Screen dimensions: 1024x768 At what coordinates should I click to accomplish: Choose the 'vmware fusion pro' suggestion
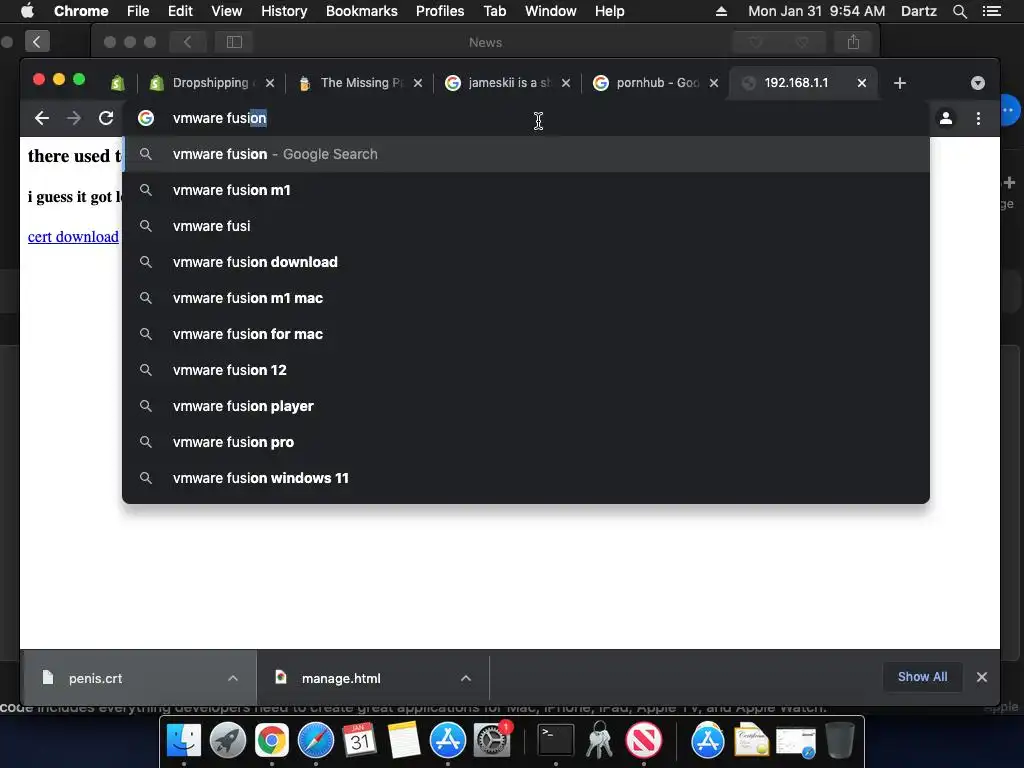(x=526, y=442)
